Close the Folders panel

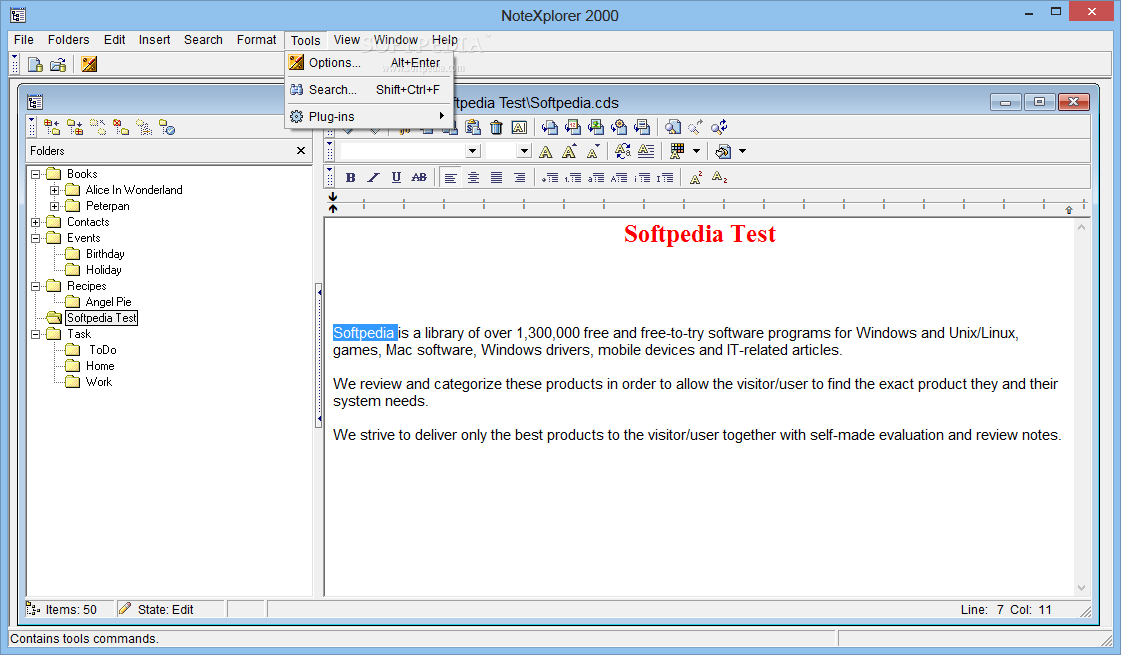coord(301,151)
